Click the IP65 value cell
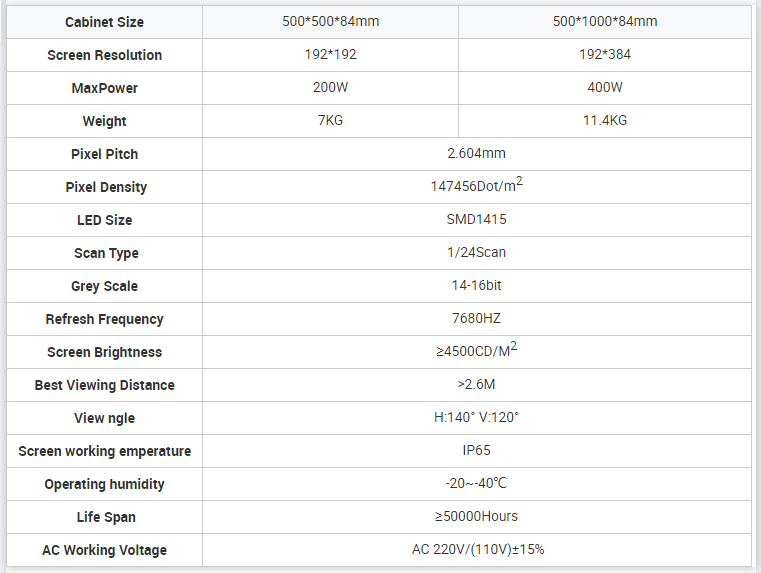761x573 pixels. [476, 451]
